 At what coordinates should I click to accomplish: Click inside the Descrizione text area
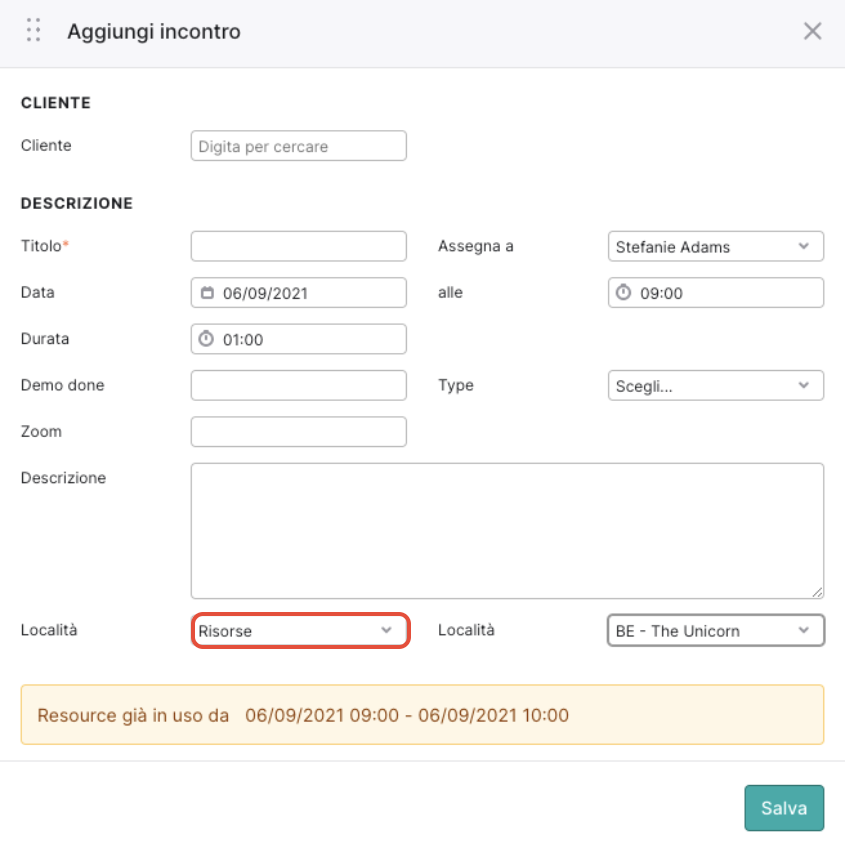tap(507, 531)
